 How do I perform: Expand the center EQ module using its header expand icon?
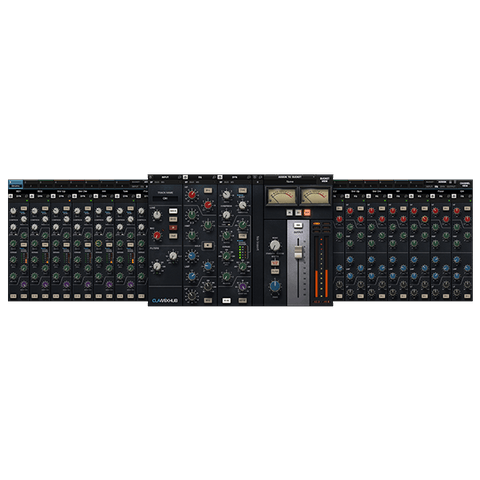pos(185,177)
